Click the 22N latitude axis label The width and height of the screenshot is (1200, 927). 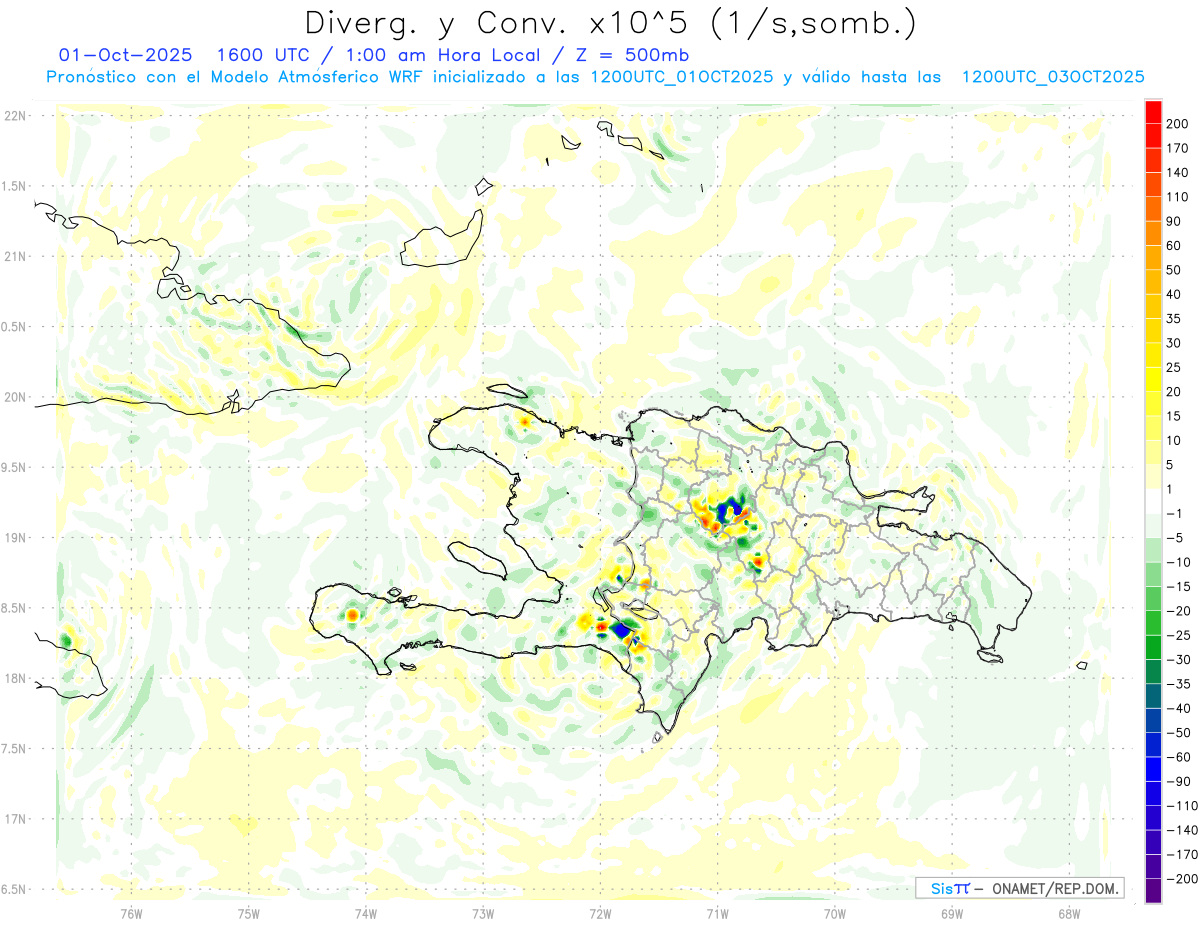(15, 115)
